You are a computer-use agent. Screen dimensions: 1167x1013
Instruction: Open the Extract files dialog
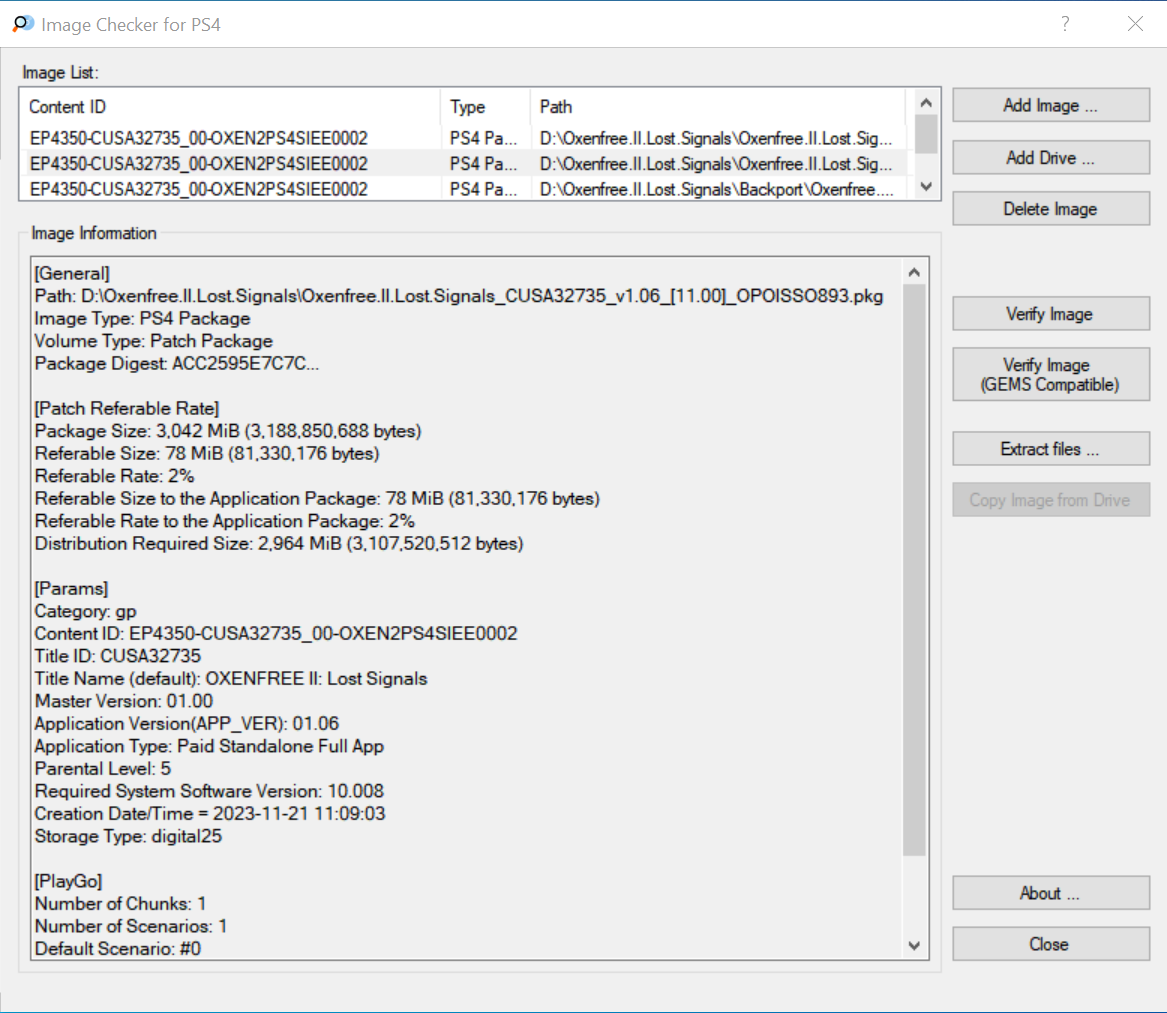[x=1050, y=449]
